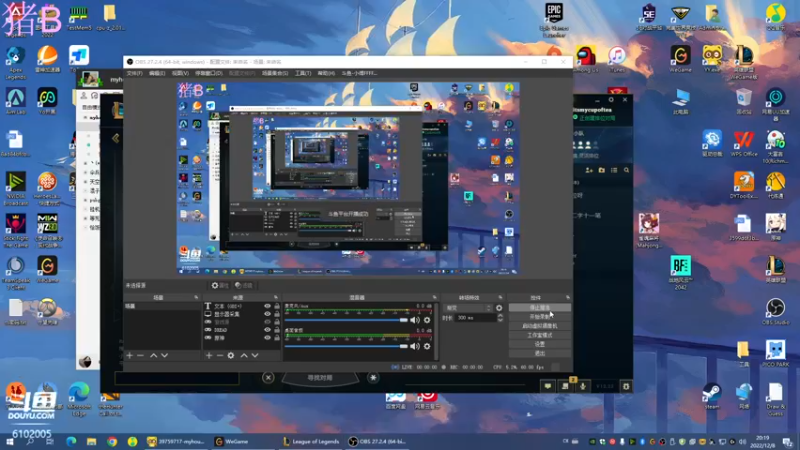800x450 pixels.
Task: Pop out the Audio Mixer dock icon
Action: coord(435,297)
